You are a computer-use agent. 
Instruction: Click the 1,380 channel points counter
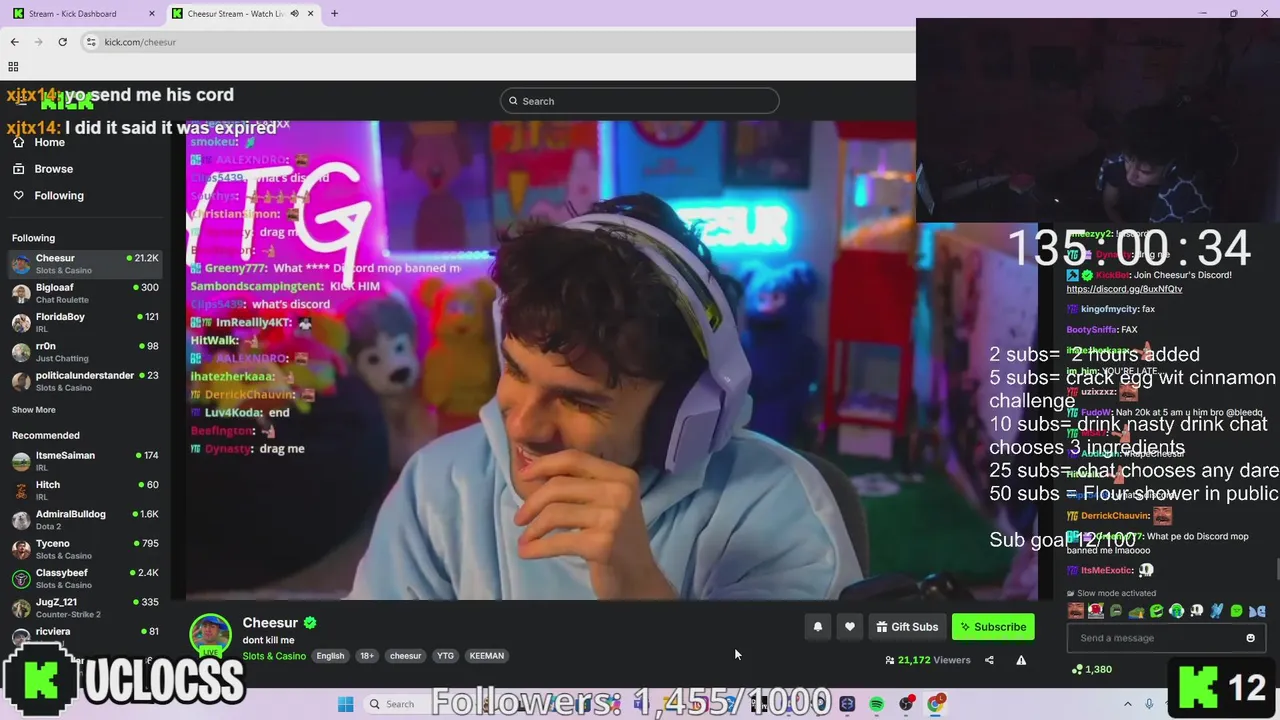point(1091,669)
